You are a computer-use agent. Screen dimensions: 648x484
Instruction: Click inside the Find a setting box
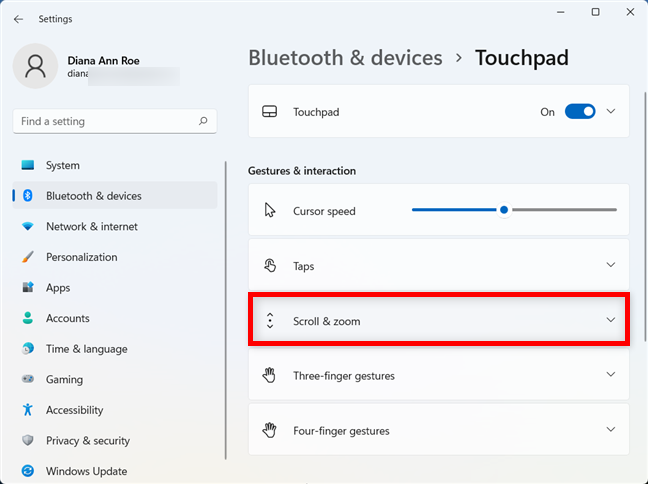point(115,121)
